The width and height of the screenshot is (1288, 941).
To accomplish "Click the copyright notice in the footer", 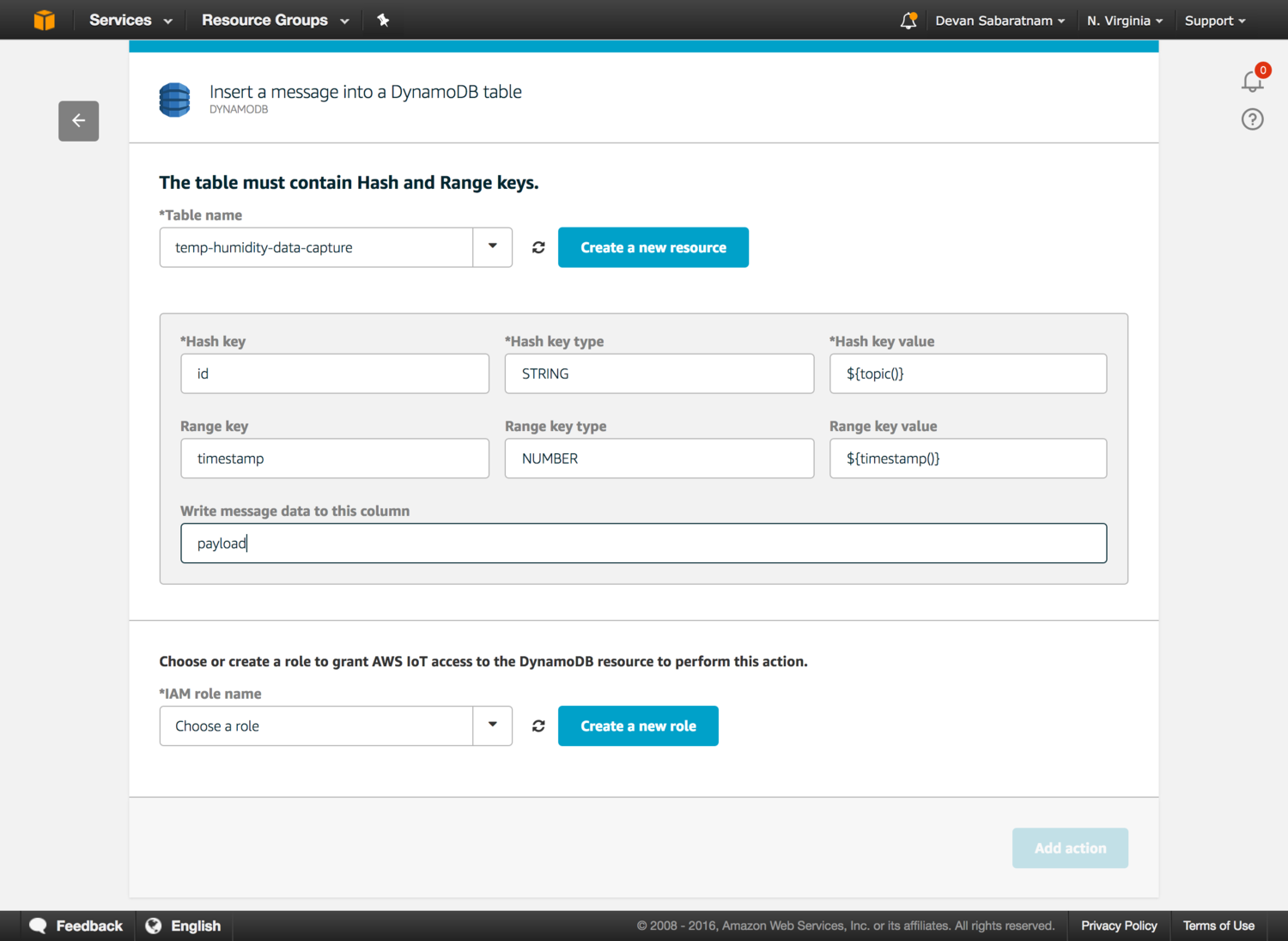I will 846,926.
